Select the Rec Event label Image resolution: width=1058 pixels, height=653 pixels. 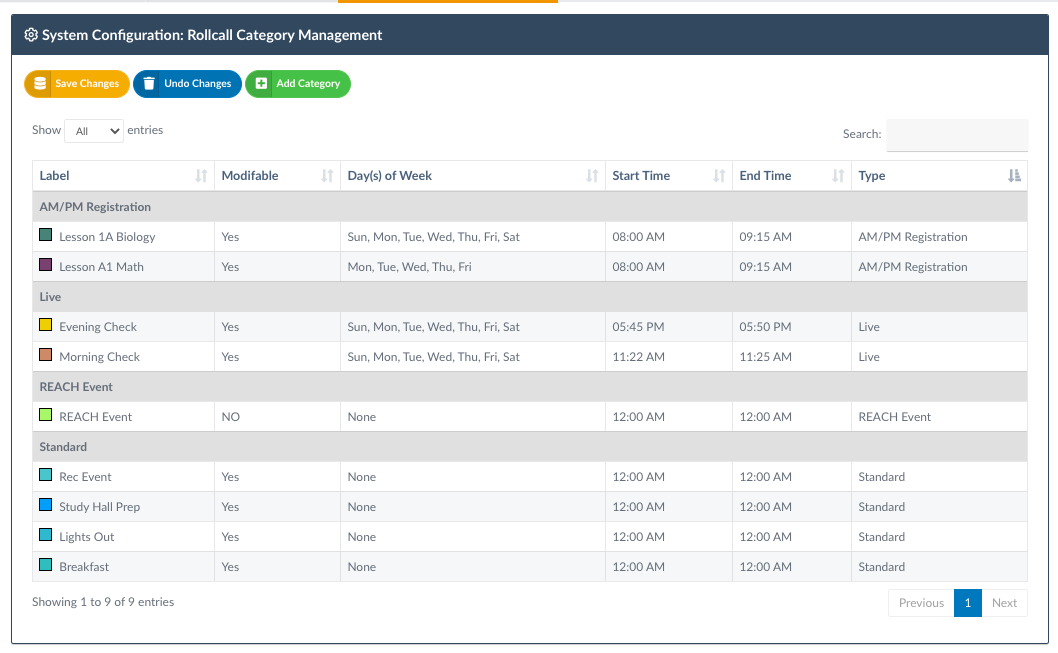[x=85, y=477]
